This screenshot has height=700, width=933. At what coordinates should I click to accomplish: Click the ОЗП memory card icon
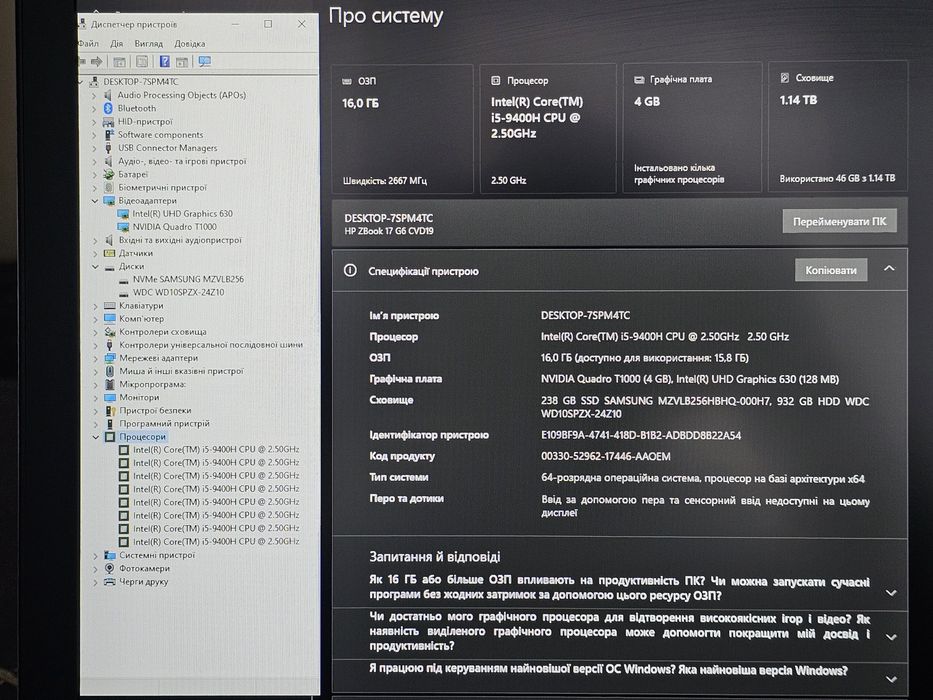tap(347, 81)
